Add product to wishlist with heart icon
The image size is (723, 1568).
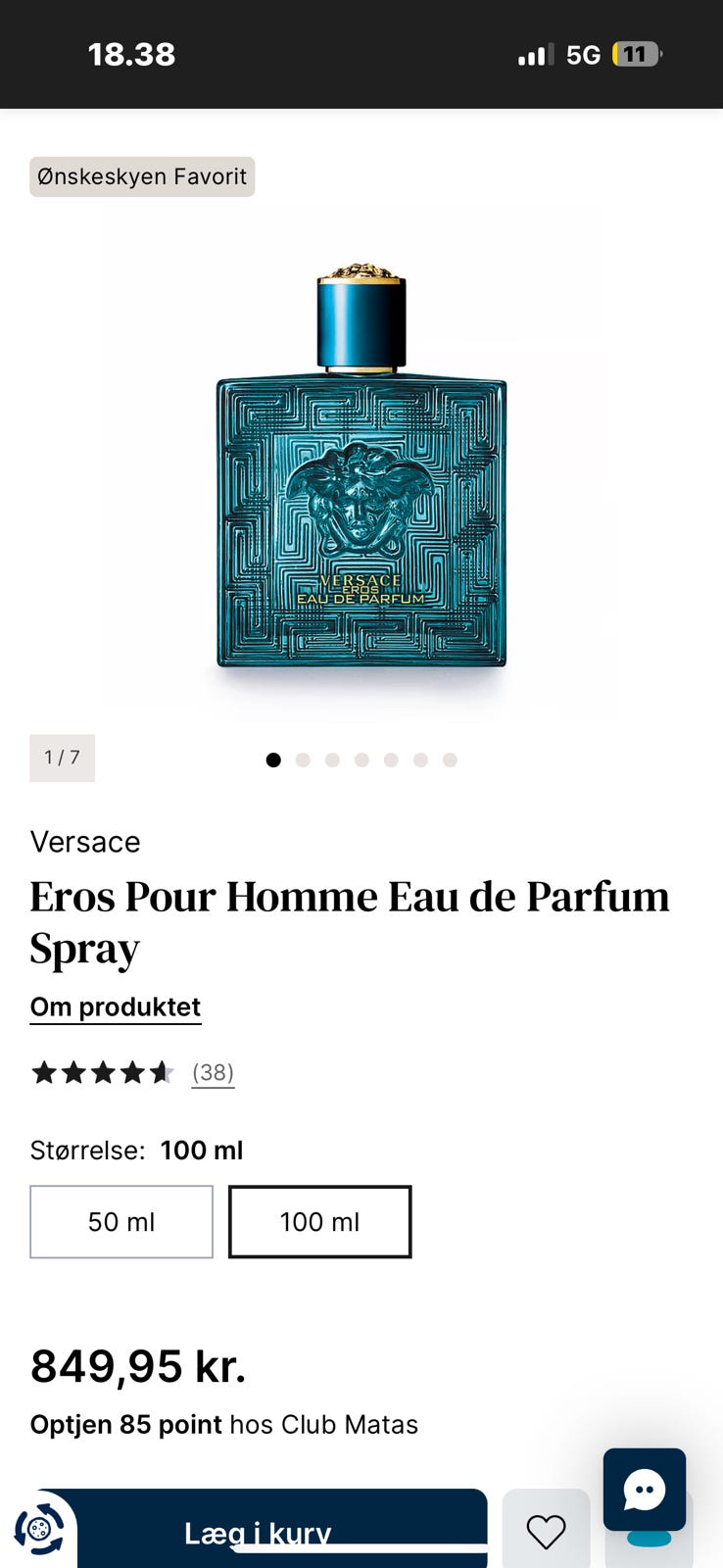pos(546,1530)
